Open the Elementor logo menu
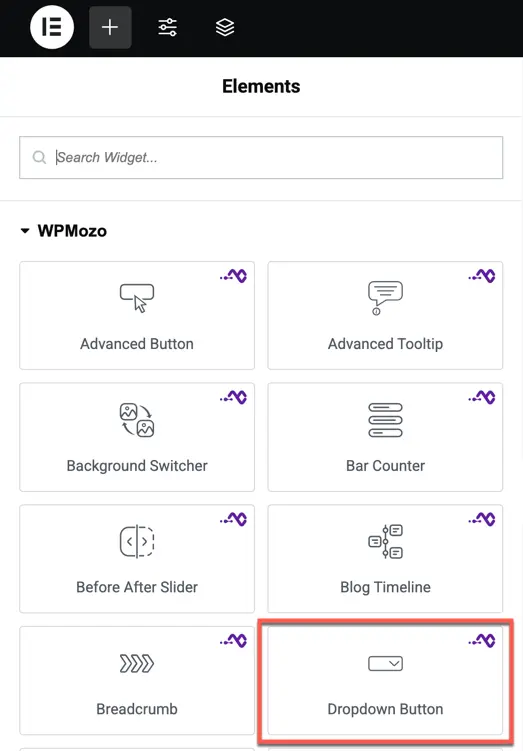 coord(52,27)
